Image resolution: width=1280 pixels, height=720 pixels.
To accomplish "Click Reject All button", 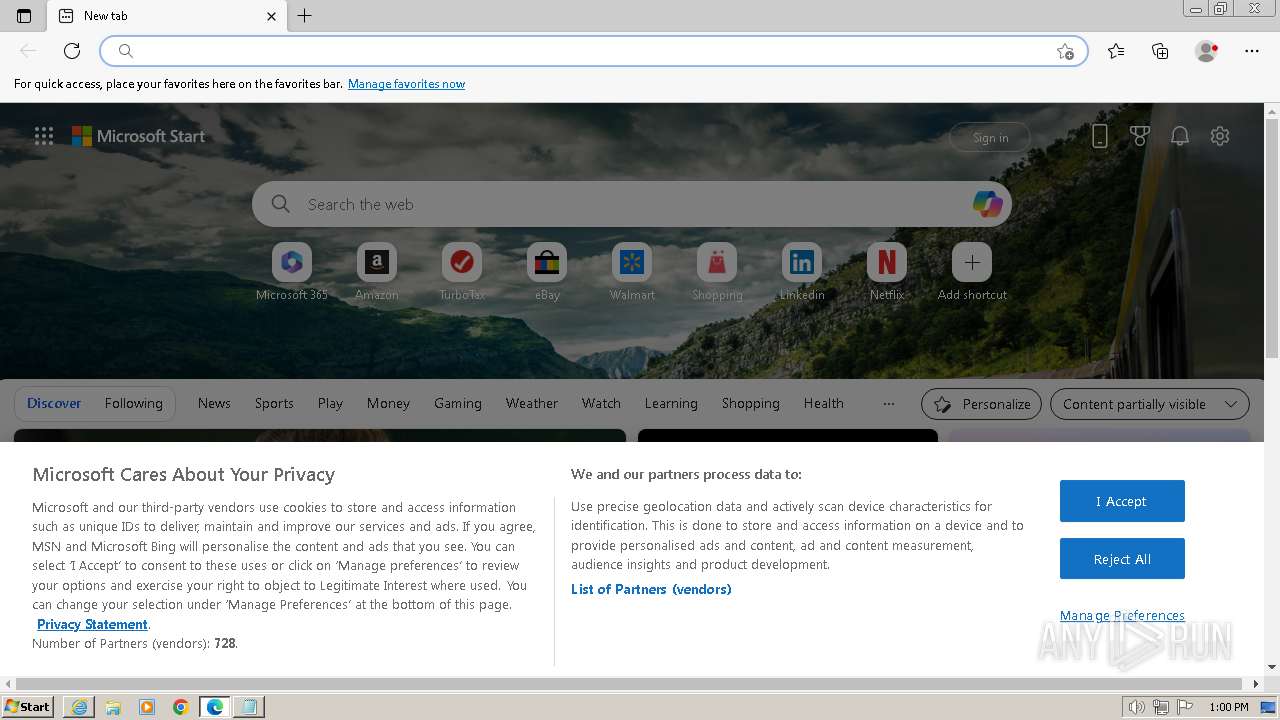I will point(1122,559).
